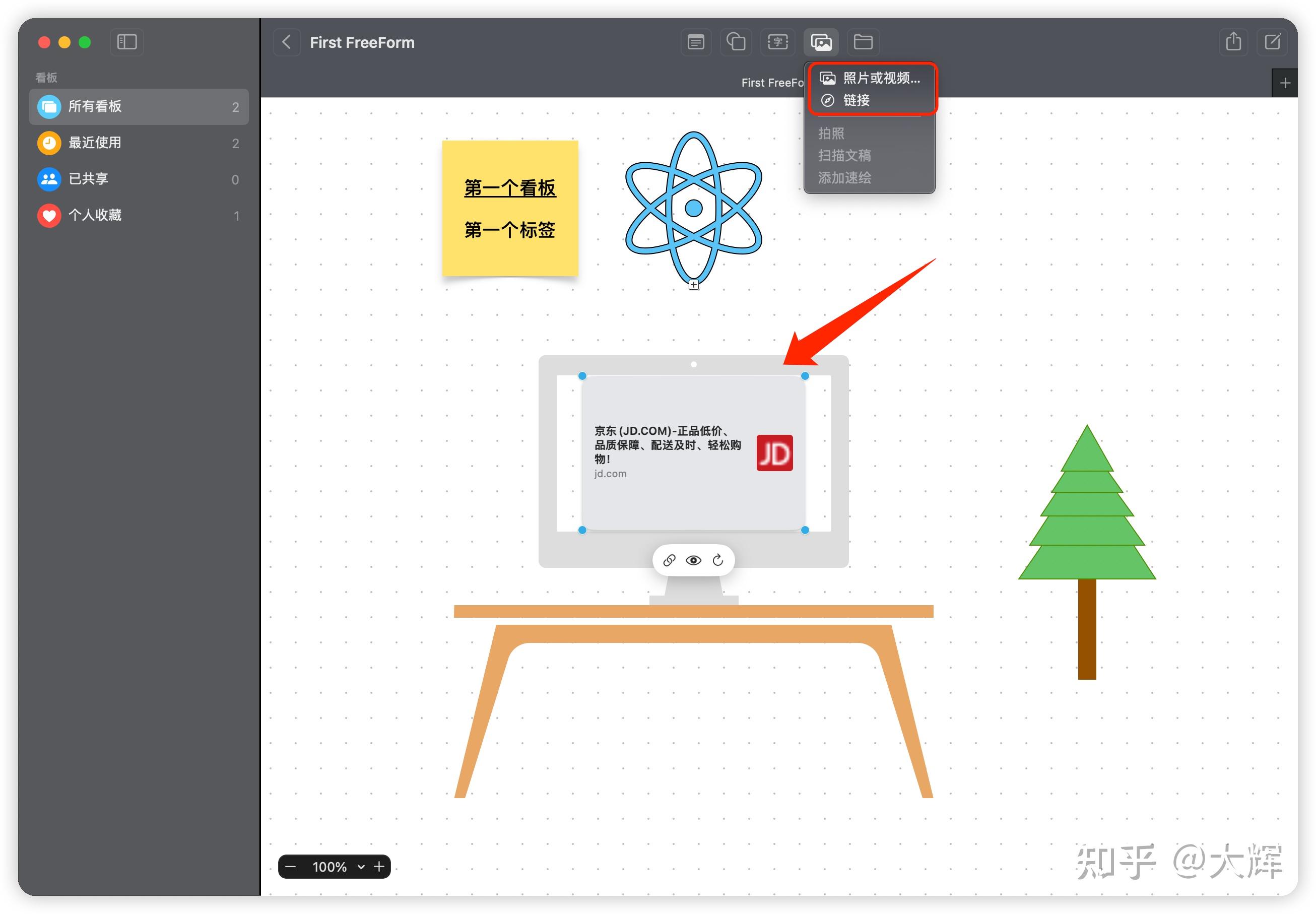Screen dimensions: 1316x914
Task: Edit the link using the chain icon
Action: [x=670, y=559]
